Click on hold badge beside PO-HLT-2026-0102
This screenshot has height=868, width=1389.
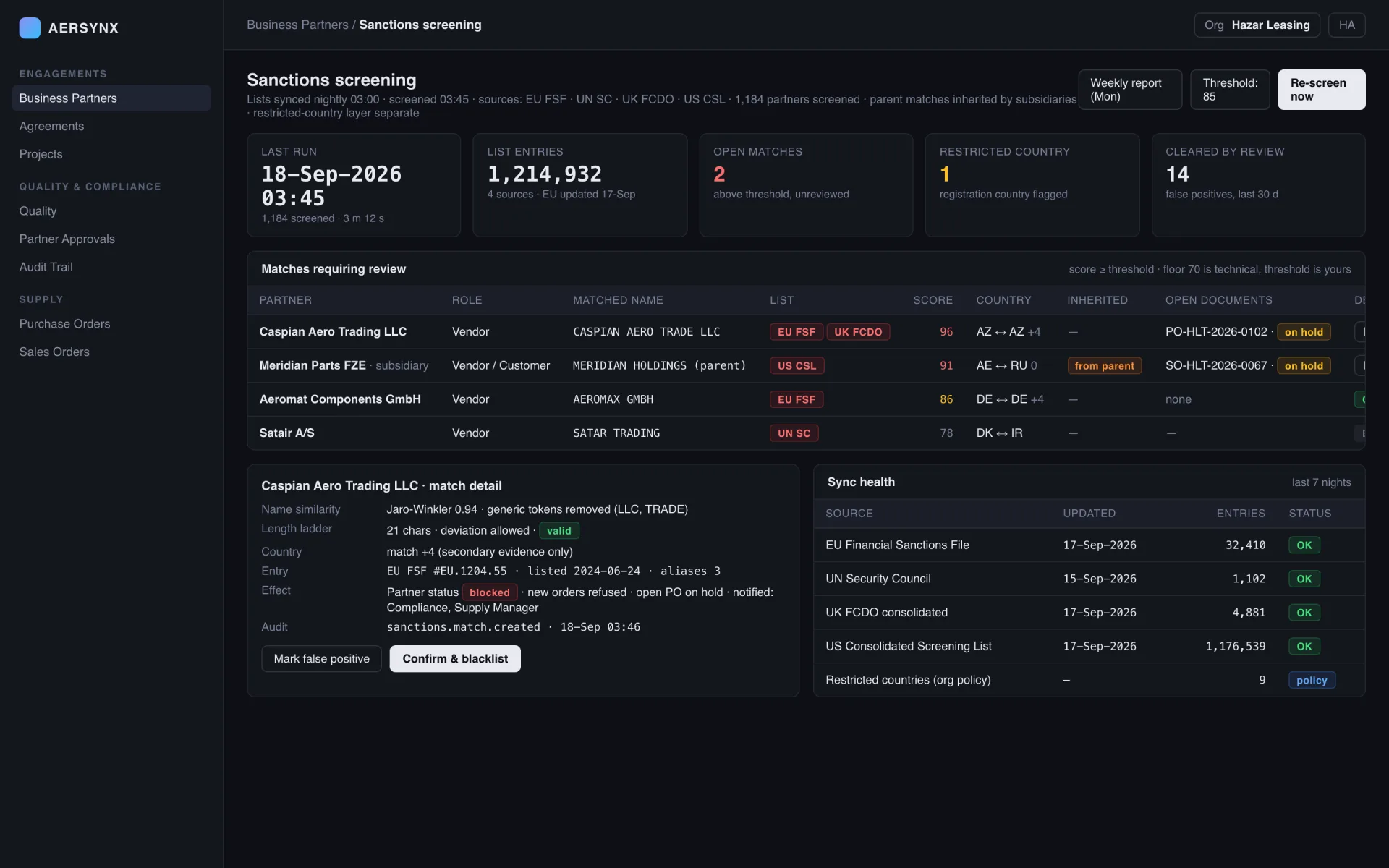coord(1304,332)
